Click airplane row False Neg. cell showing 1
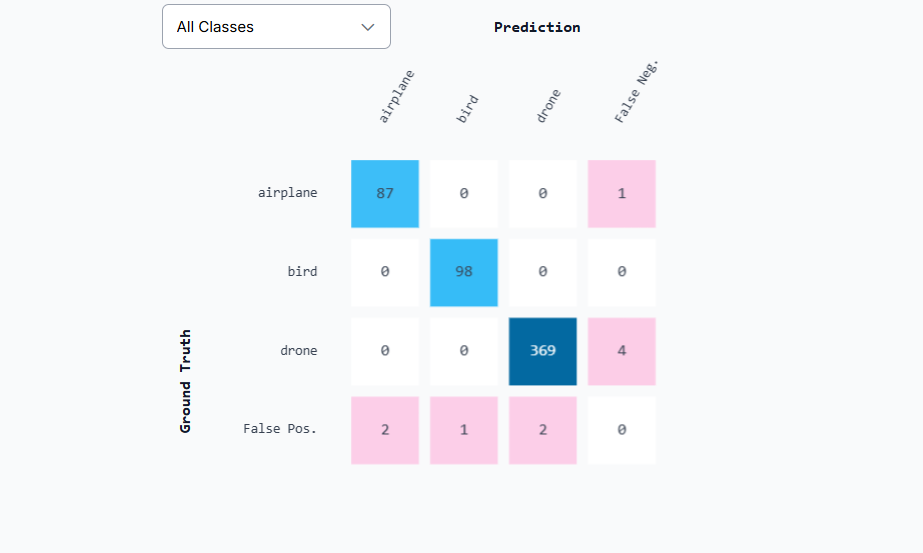This screenshot has height=553, width=923. (622, 194)
